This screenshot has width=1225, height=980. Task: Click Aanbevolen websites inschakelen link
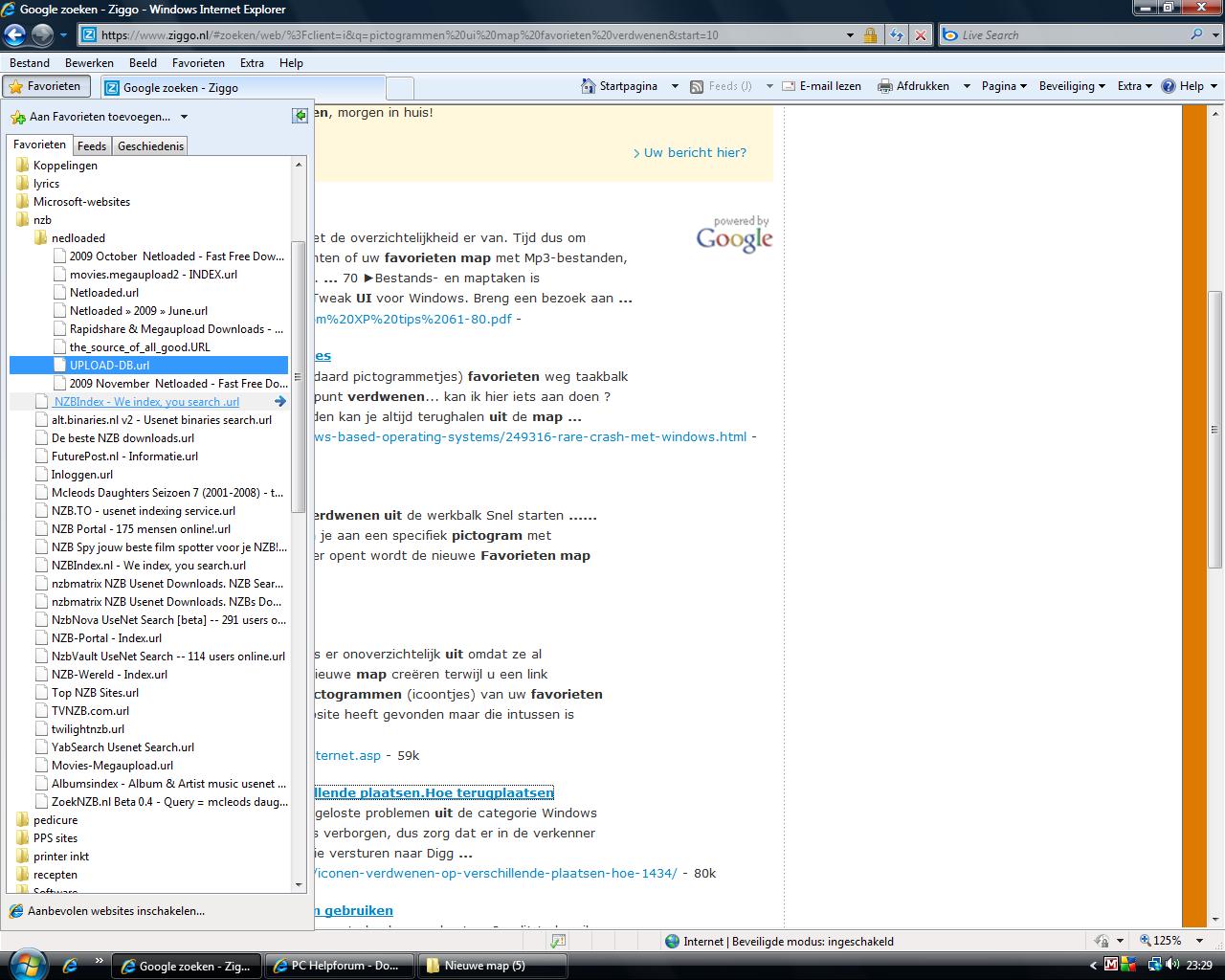(115, 911)
